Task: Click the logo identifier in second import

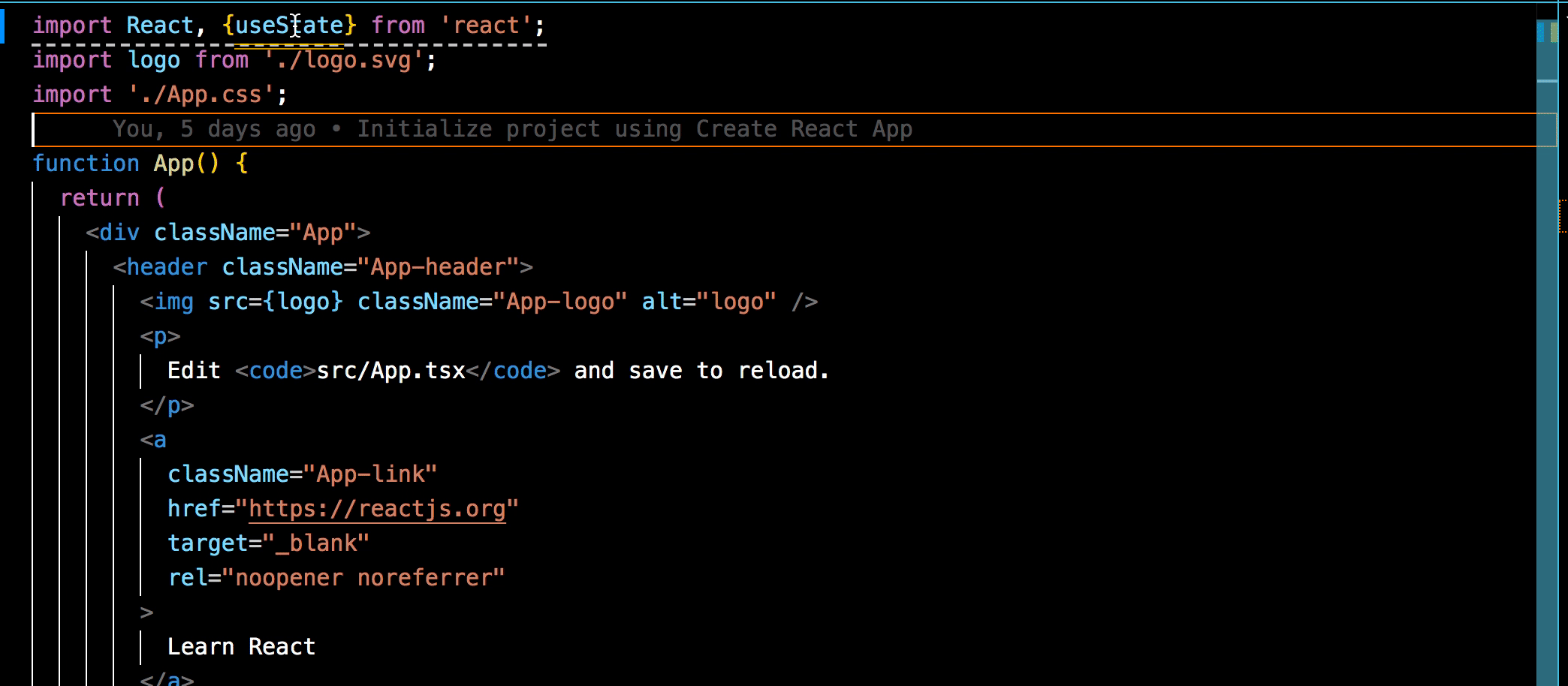Action: click(154, 59)
